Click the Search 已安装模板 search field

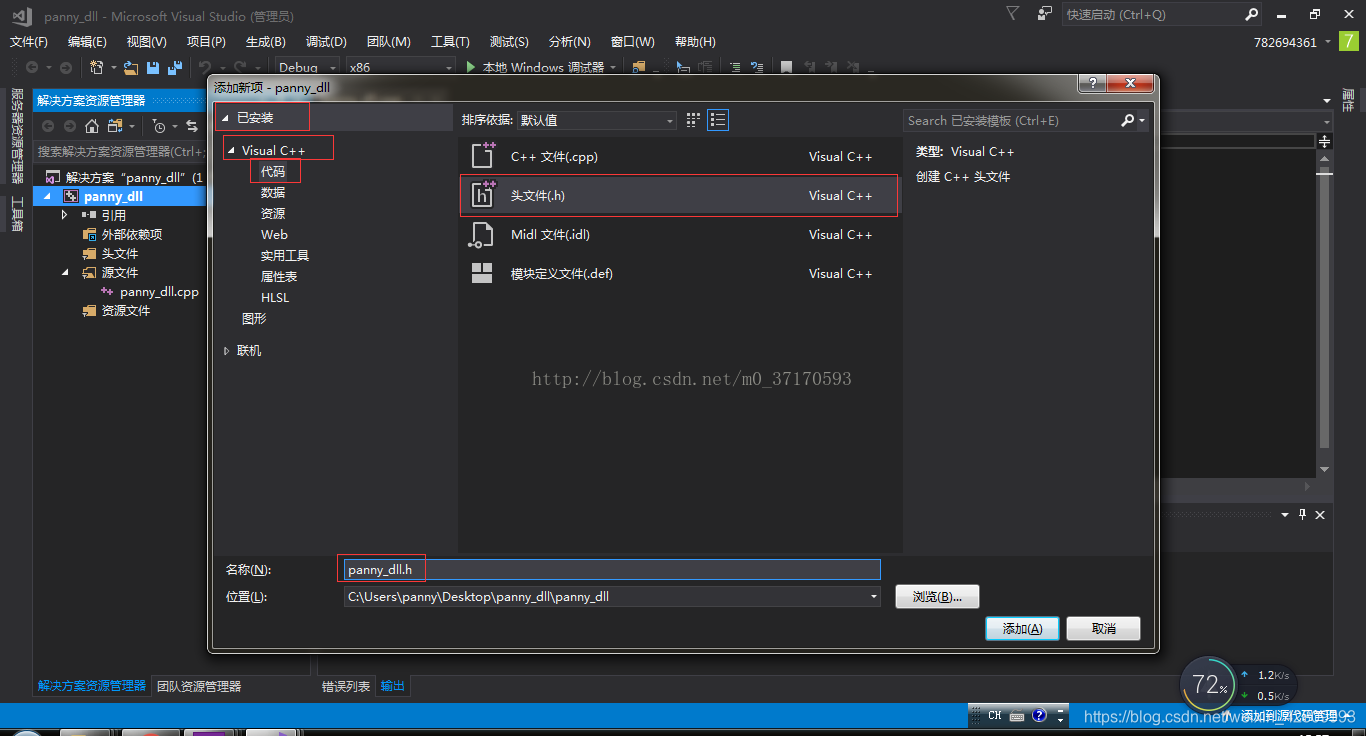tap(1011, 120)
